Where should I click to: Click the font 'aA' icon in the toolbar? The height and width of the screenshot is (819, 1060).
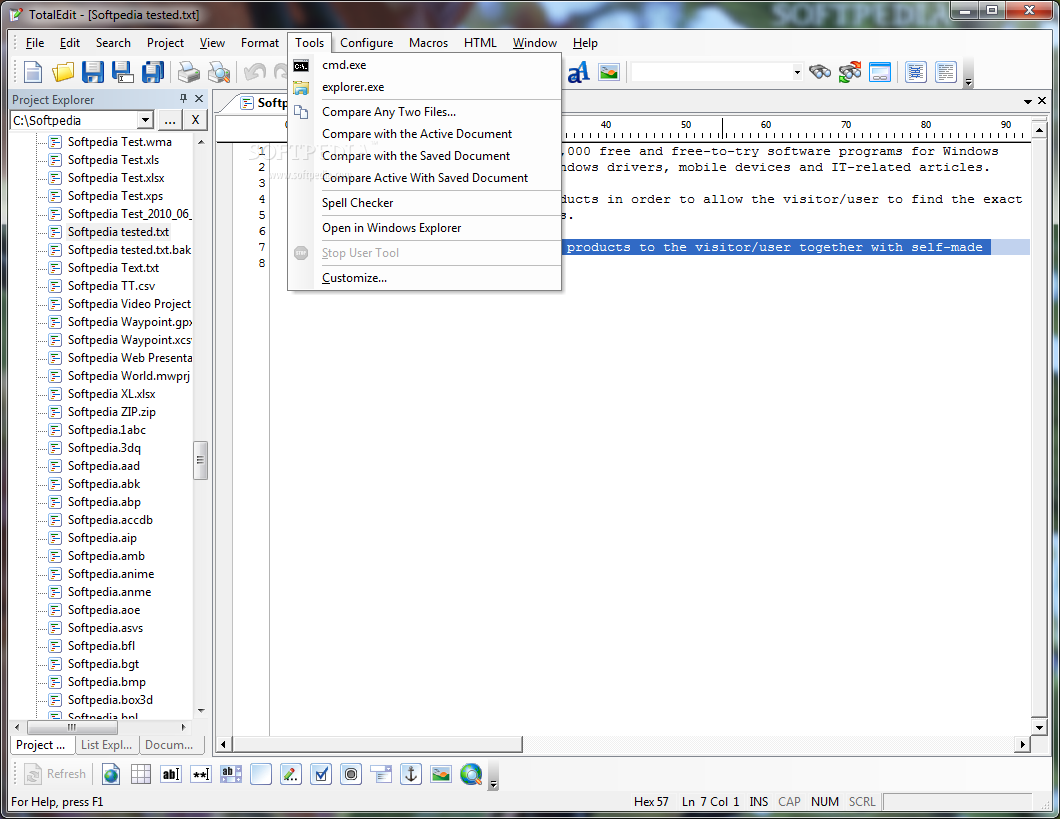coord(578,72)
